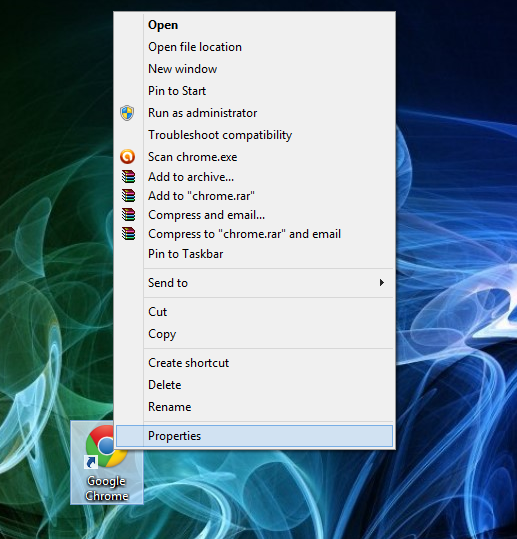Select Troubleshoot compatibility
Screen dimensions: 517x539
(254, 135)
